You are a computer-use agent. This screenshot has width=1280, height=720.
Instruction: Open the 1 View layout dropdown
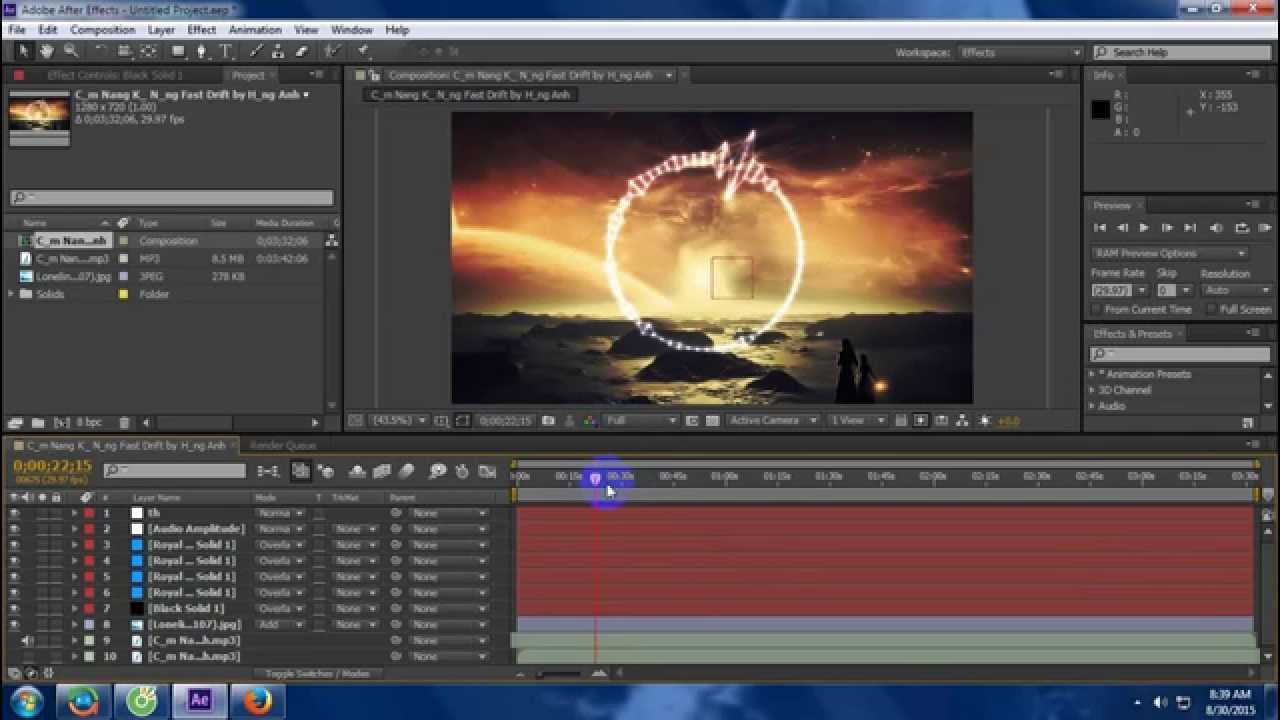[860, 421]
